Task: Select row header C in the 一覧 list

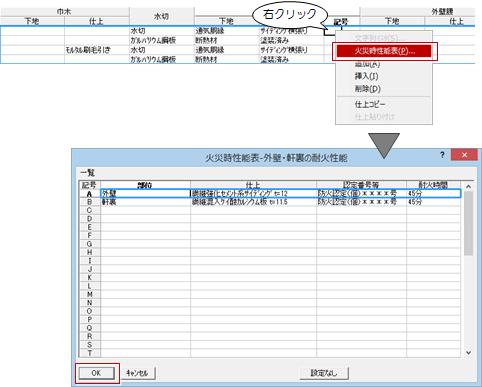Action: 89,210
